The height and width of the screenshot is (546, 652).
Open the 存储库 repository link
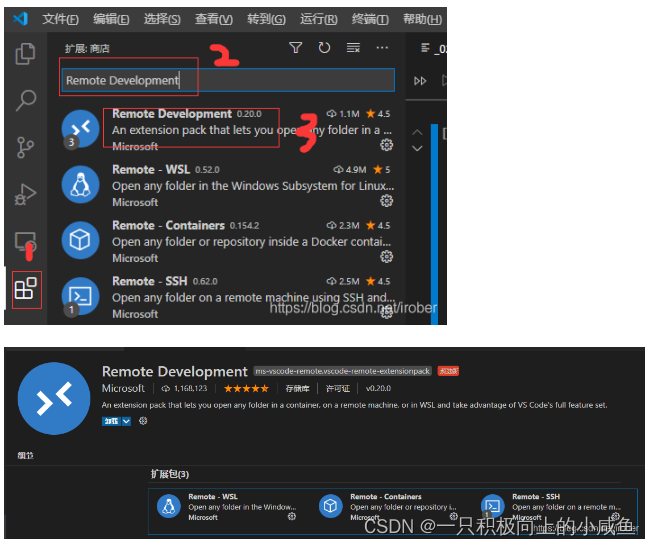pyautogui.click(x=297, y=388)
